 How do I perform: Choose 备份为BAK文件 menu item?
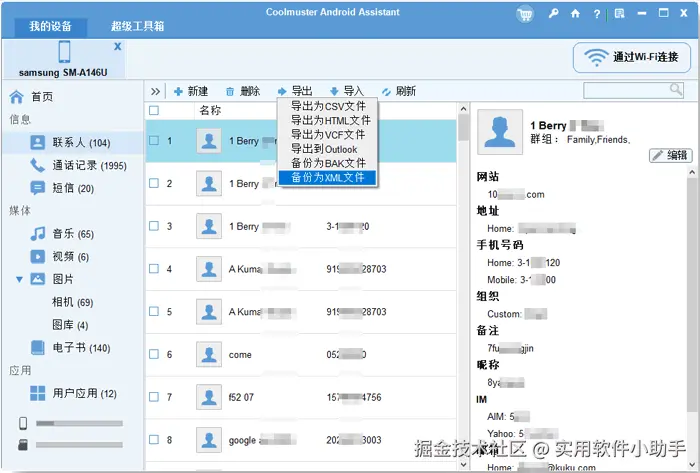(328, 163)
